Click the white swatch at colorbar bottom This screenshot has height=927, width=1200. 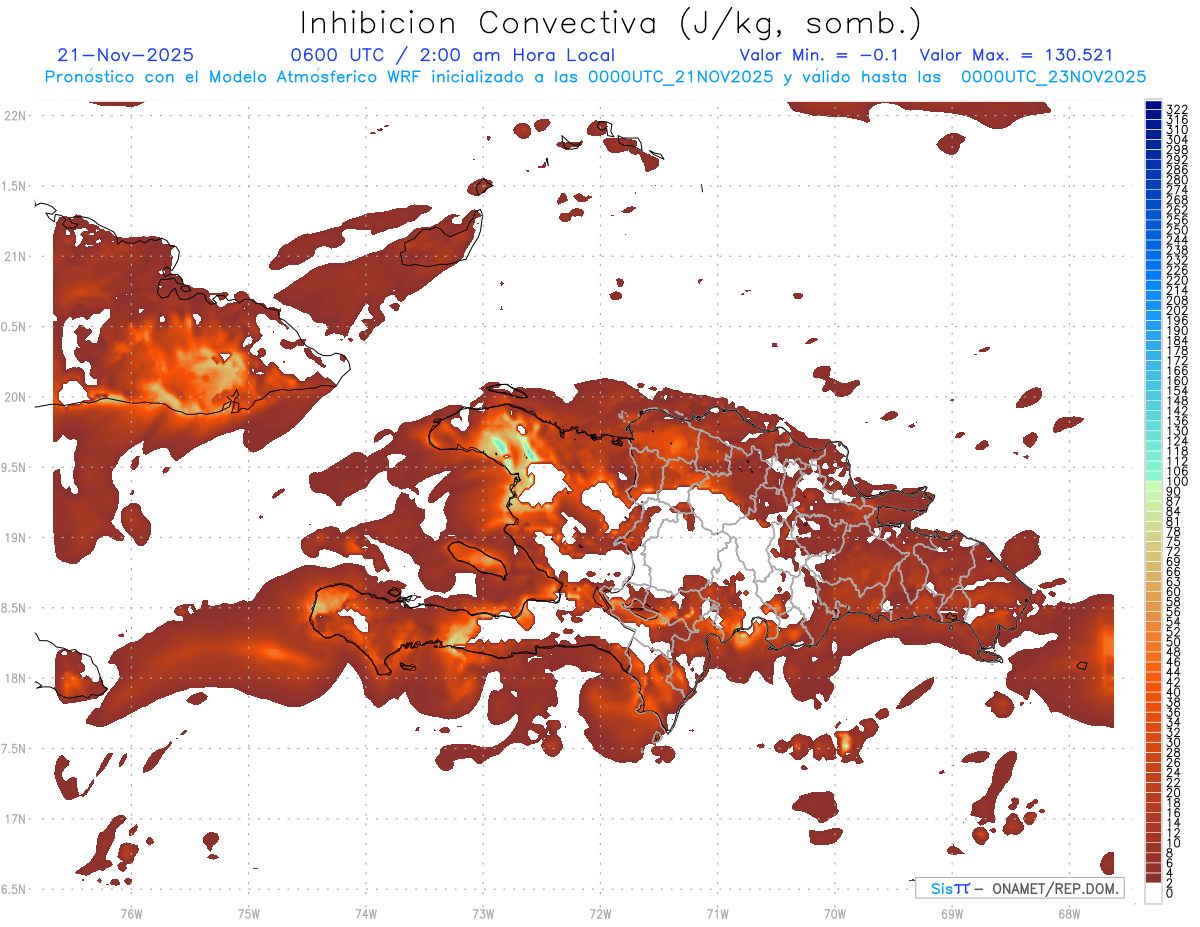(x=1153, y=892)
